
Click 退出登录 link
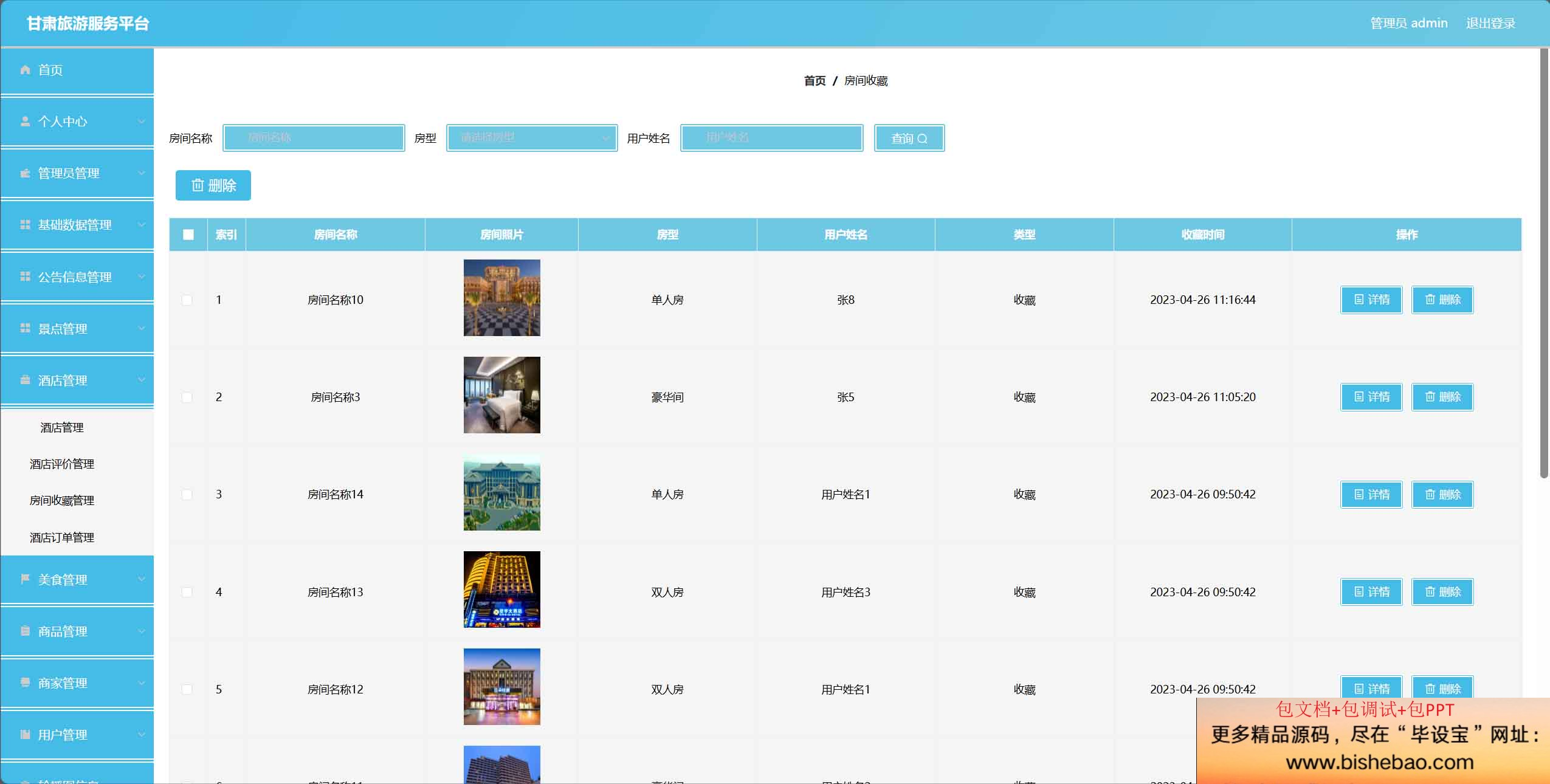(1490, 23)
